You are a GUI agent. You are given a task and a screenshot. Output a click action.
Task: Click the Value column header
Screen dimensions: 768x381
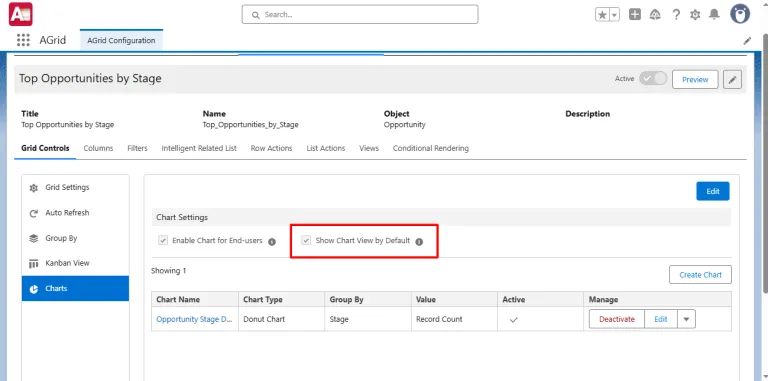454,299
